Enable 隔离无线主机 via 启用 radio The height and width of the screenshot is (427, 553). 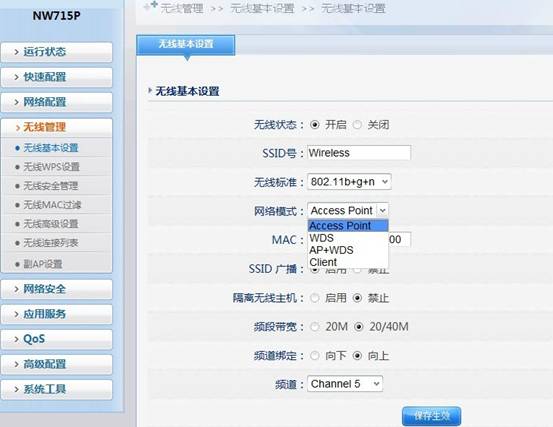tap(315, 298)
